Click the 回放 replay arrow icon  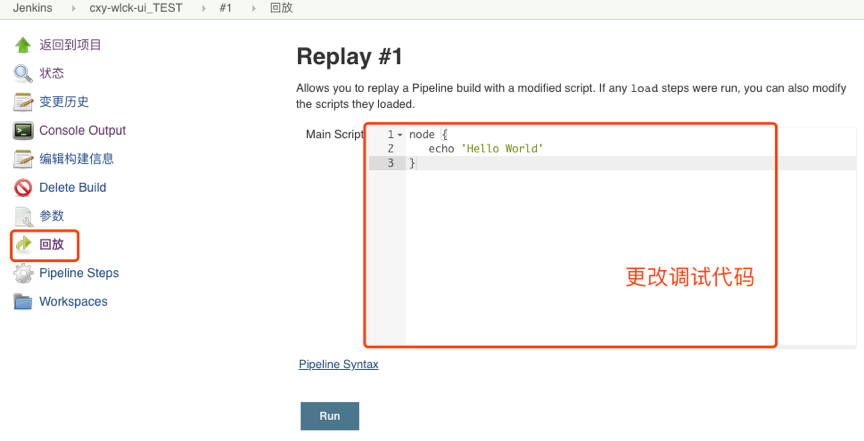(x=23, y=245)
